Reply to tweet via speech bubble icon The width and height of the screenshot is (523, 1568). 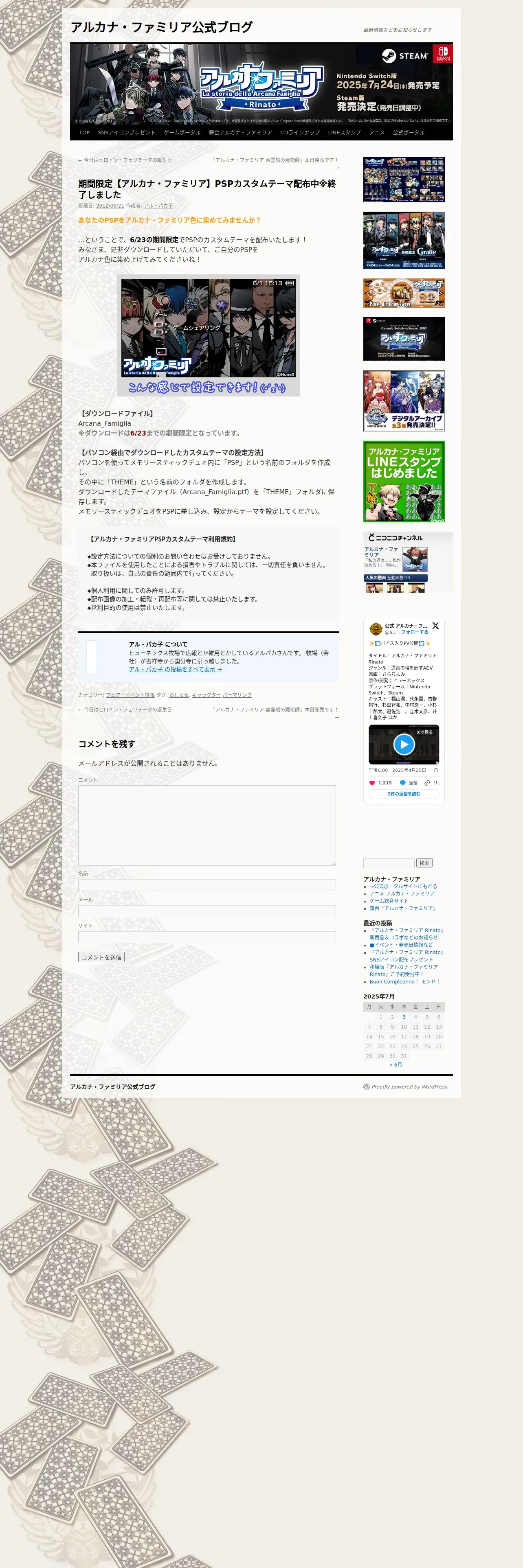[402, 783]
